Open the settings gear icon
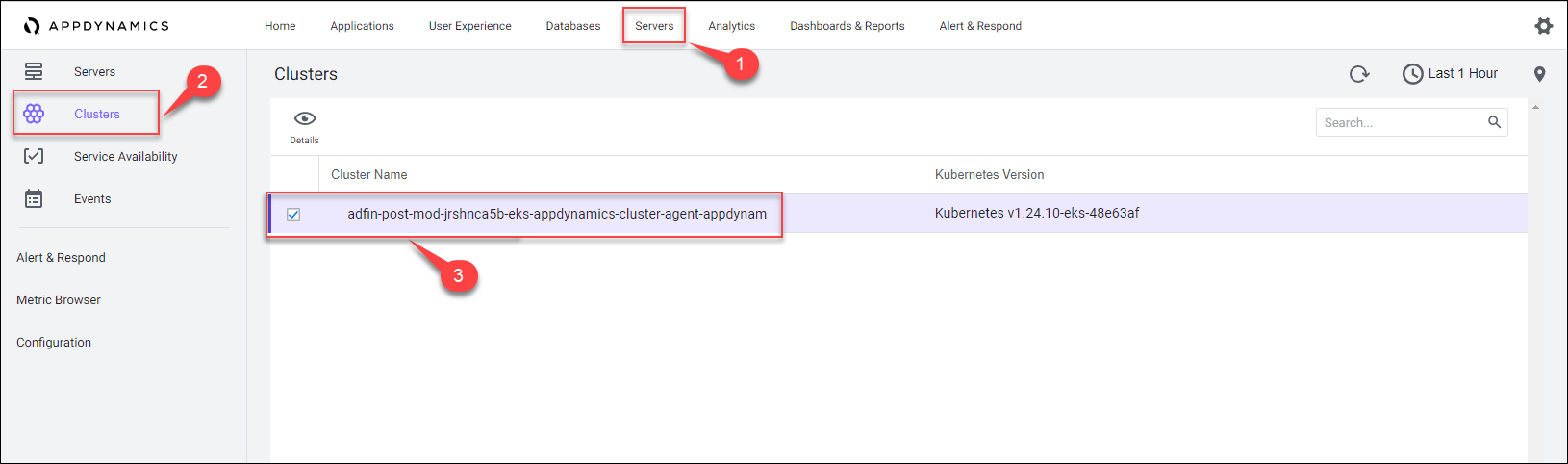 tap(1543, 26)
